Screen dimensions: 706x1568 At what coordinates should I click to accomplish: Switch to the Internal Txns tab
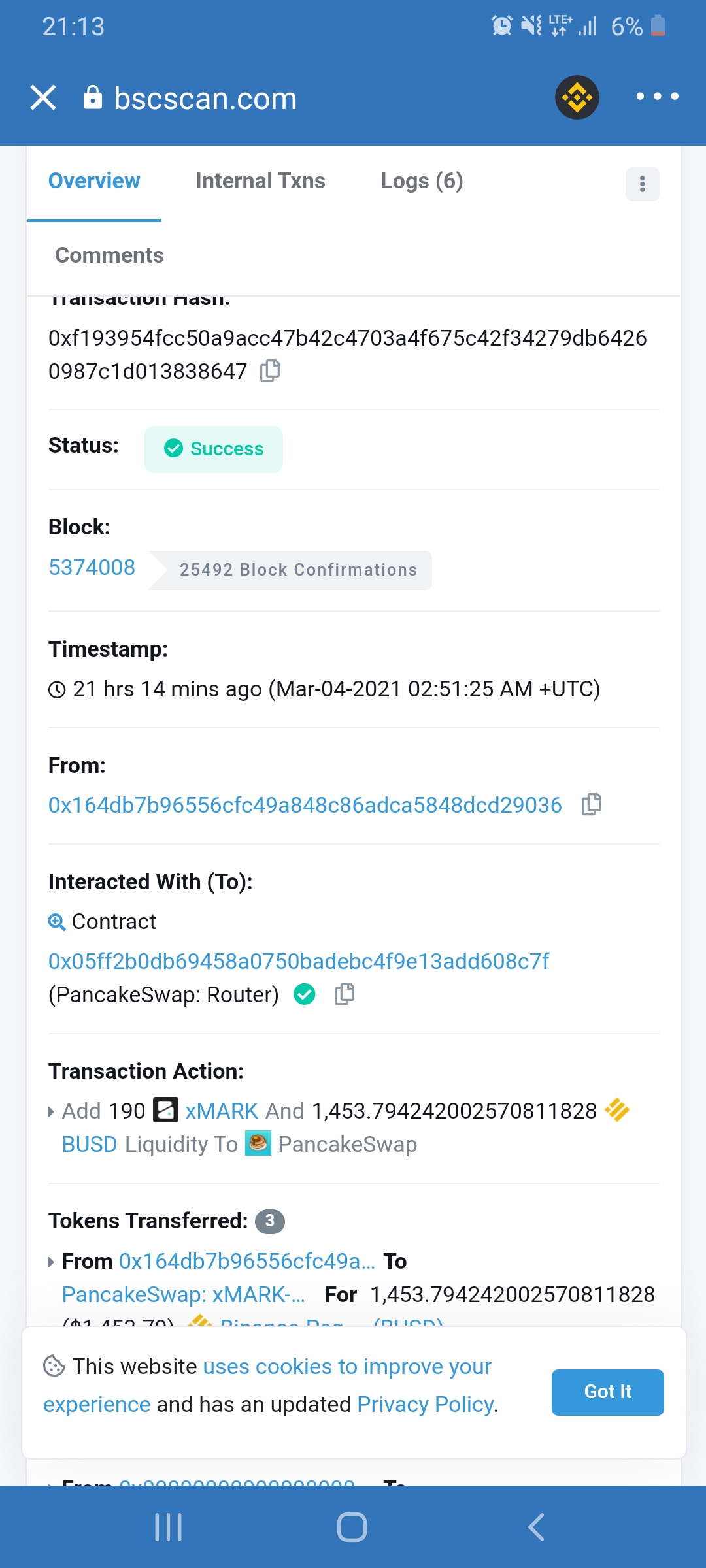click(x=260, y=181)
